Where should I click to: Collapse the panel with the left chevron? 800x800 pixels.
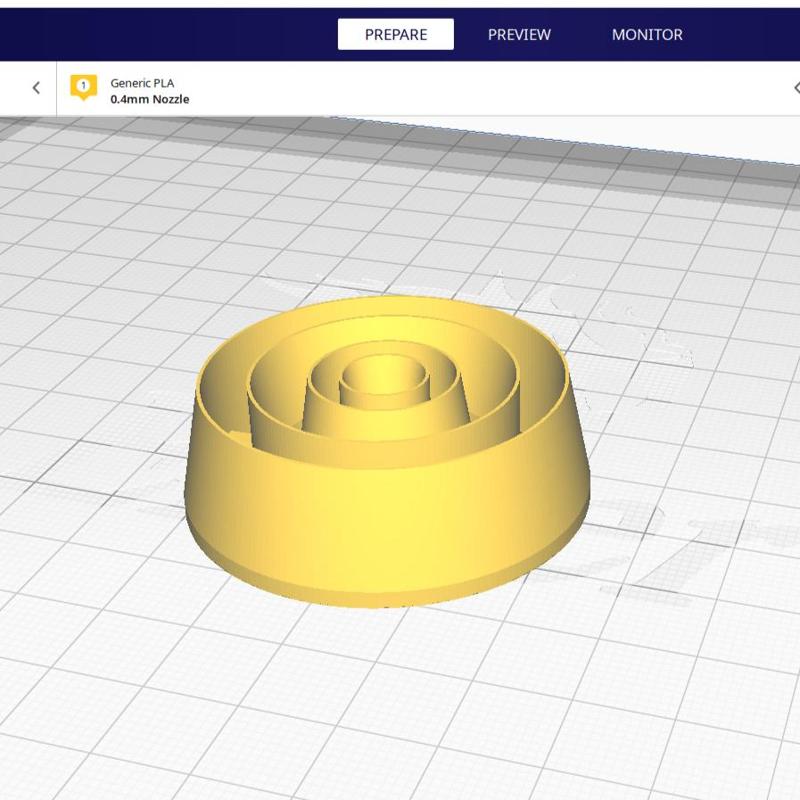coord(36,88)
